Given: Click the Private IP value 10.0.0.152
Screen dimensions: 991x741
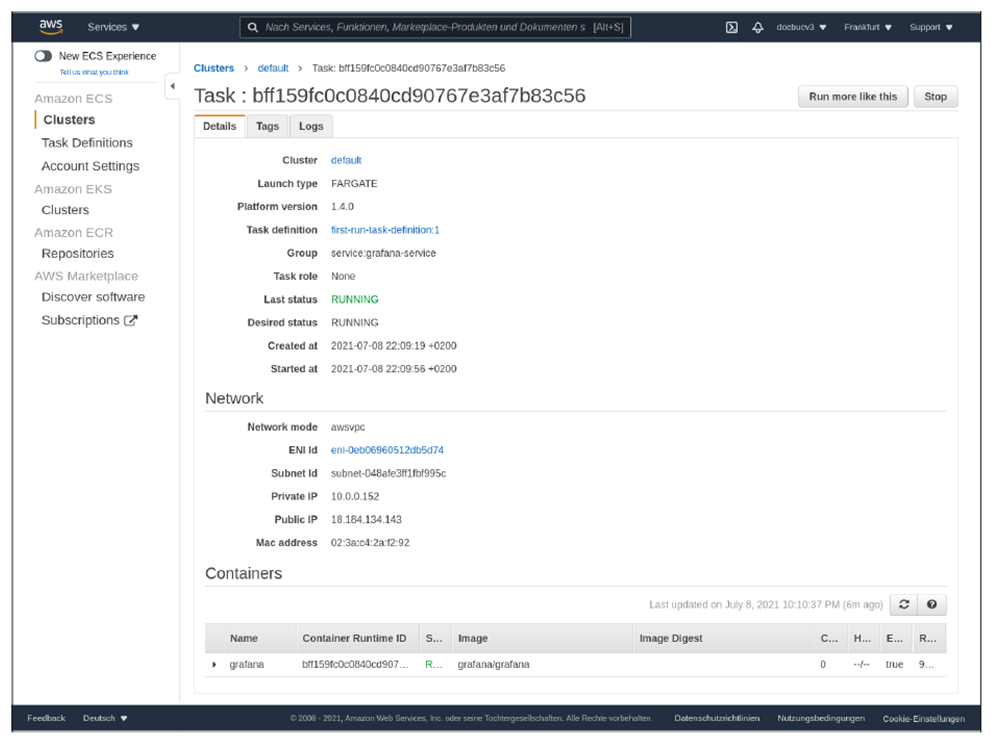Looking at the screenshot, I should (x=355, y=496).
